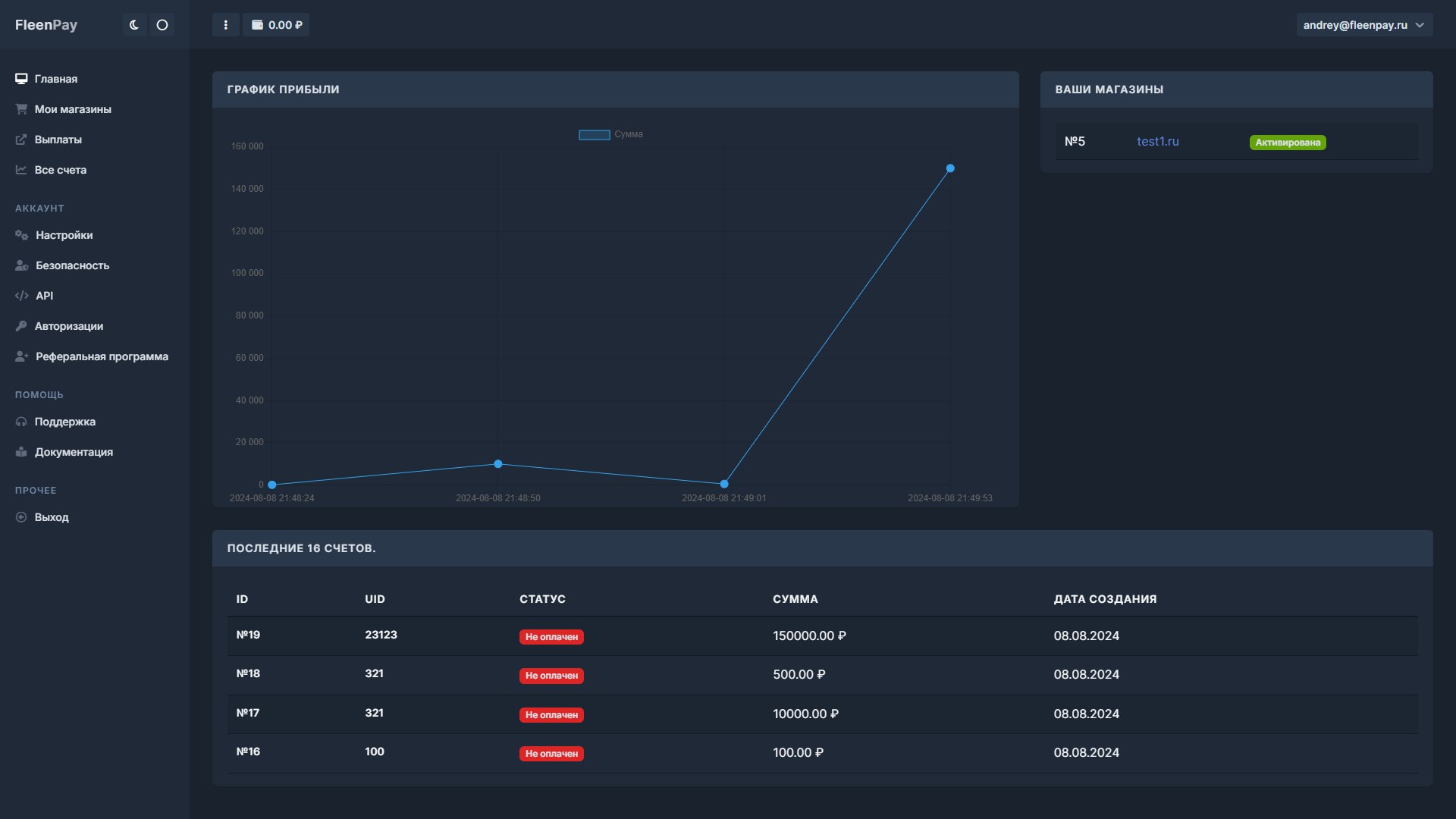Image resolution: width=1456 pixels, height=819 pixels.
Task: Click the ДАТА СОЗДАНИЯ column header
Action: pos(1105,599)
